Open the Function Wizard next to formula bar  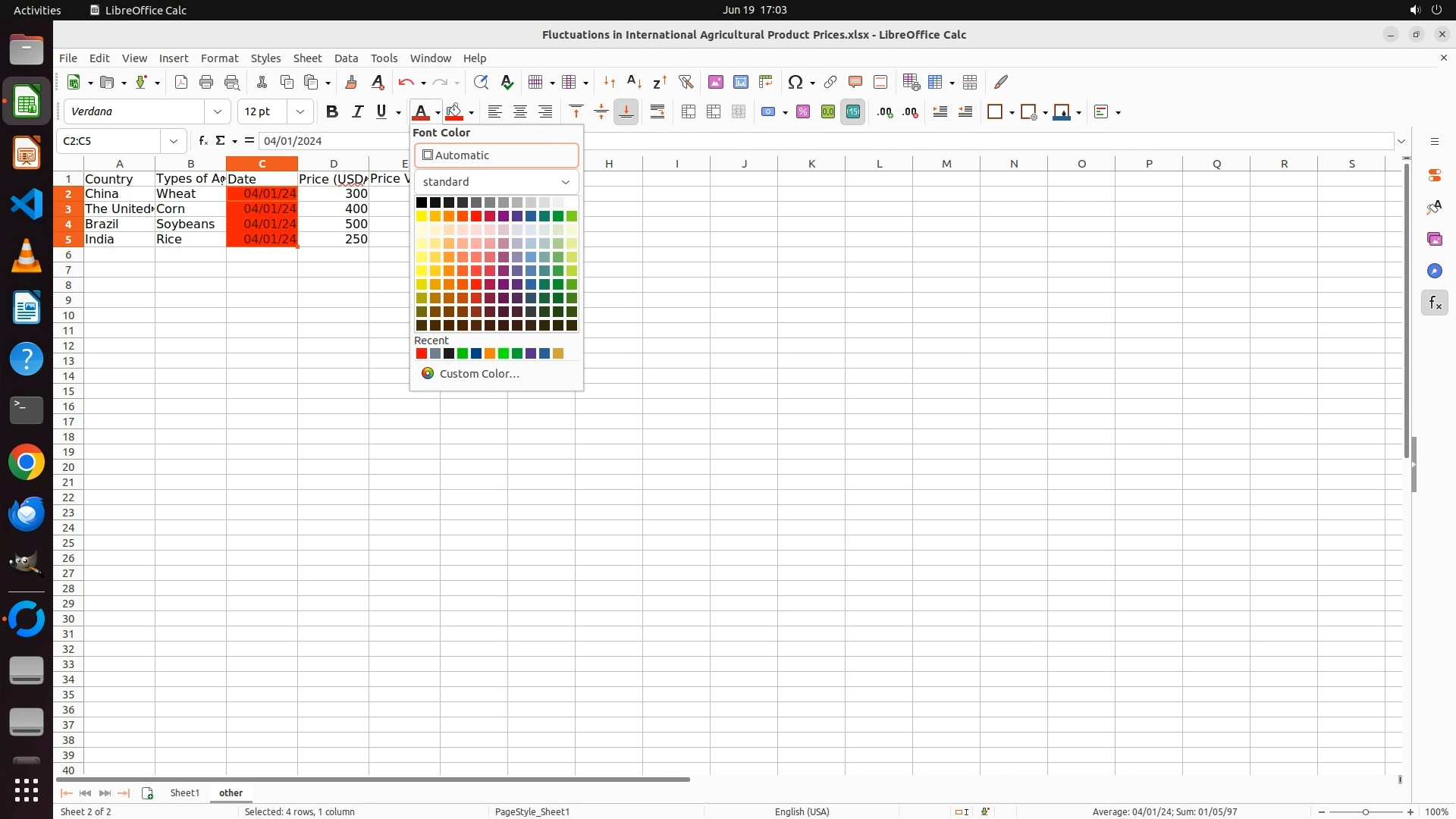point(202,140)
